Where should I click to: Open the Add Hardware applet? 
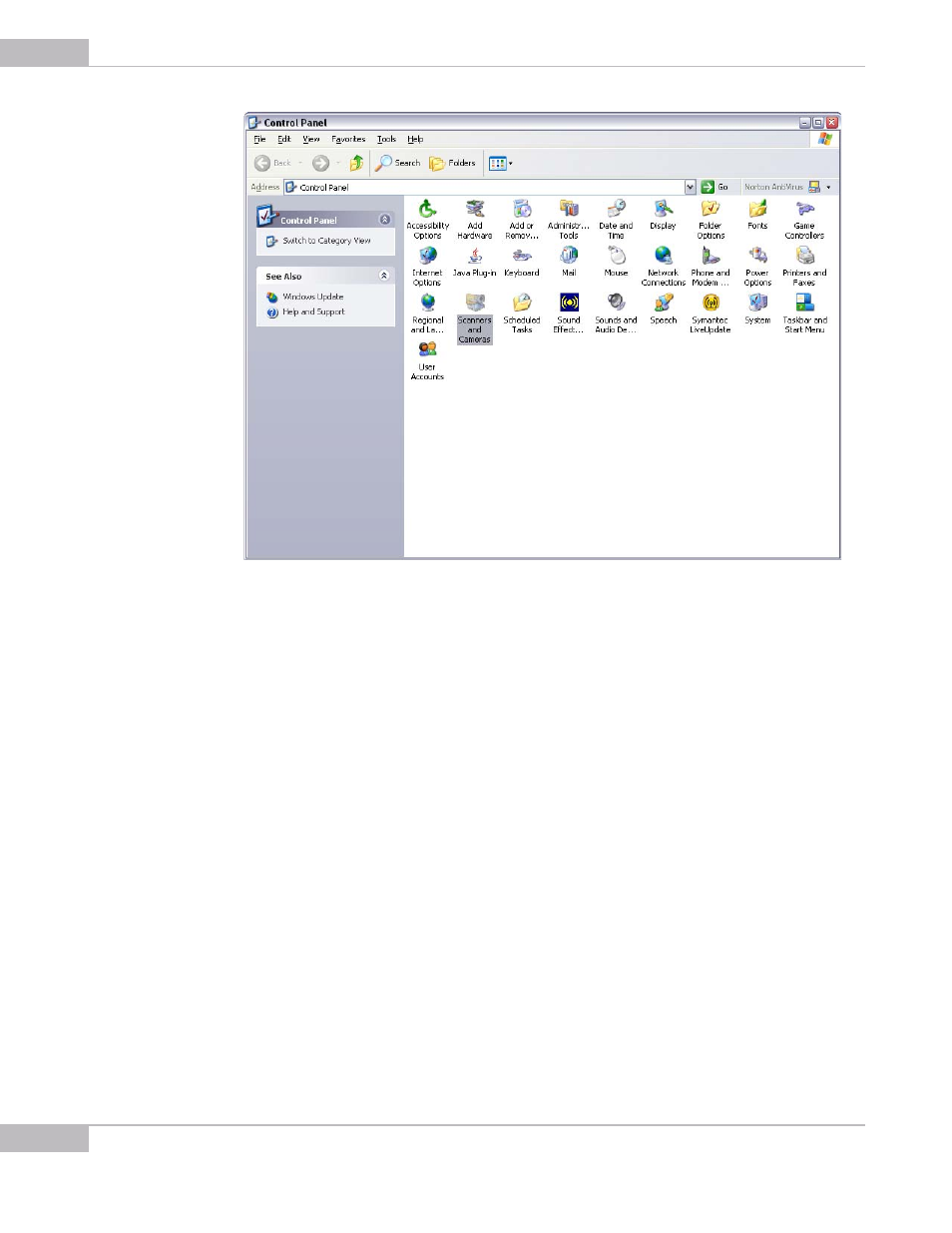(x=475, y=219)
